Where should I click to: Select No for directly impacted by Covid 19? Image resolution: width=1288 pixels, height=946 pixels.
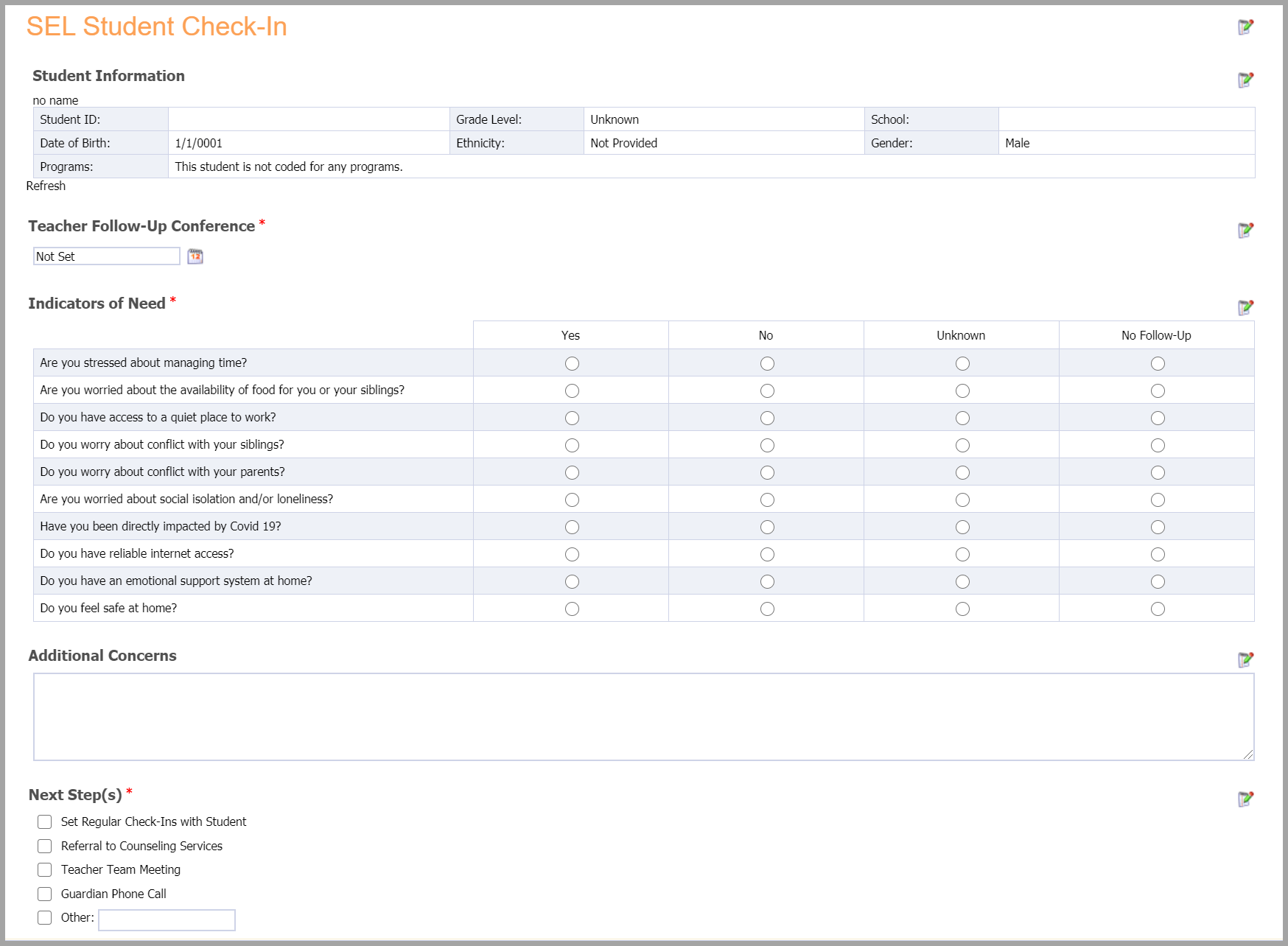pos(767,527)
